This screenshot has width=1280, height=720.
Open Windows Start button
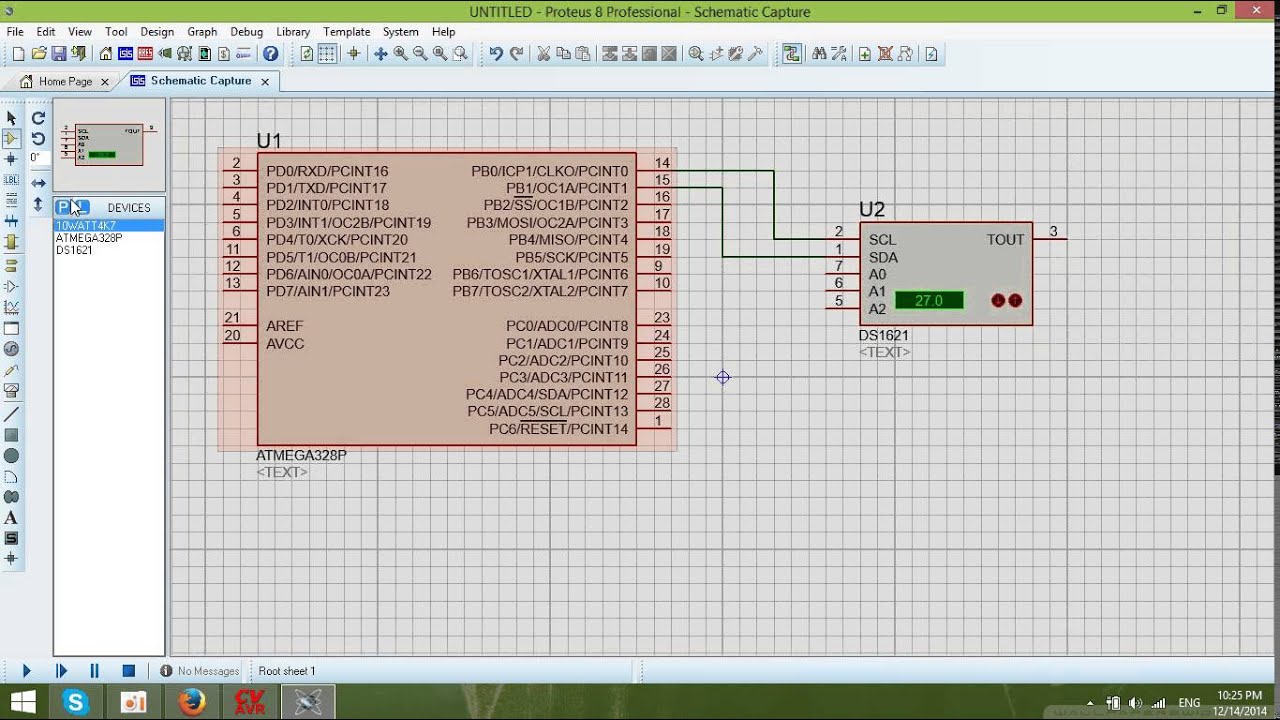click(x=24, y=702)
